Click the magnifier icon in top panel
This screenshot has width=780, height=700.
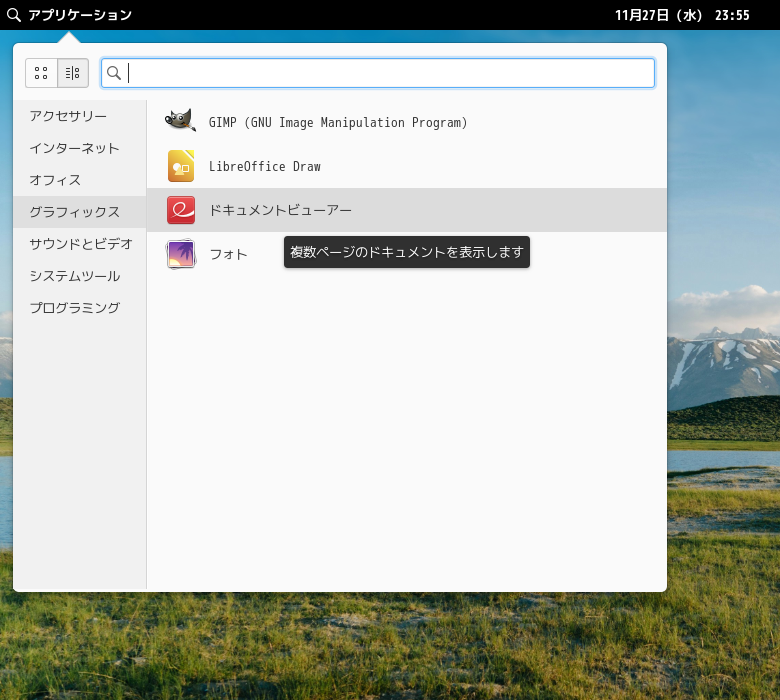[x=13, y=15]
